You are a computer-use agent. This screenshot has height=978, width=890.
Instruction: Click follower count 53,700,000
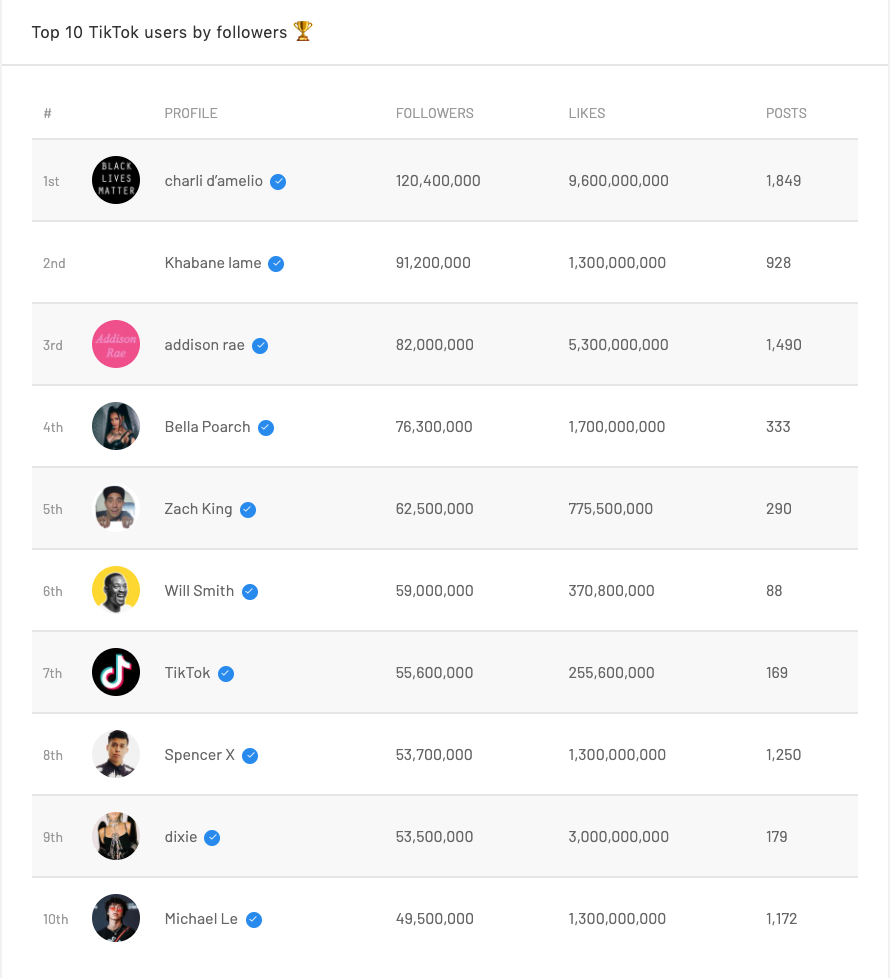pyautogui.click(x=434, y=755)
